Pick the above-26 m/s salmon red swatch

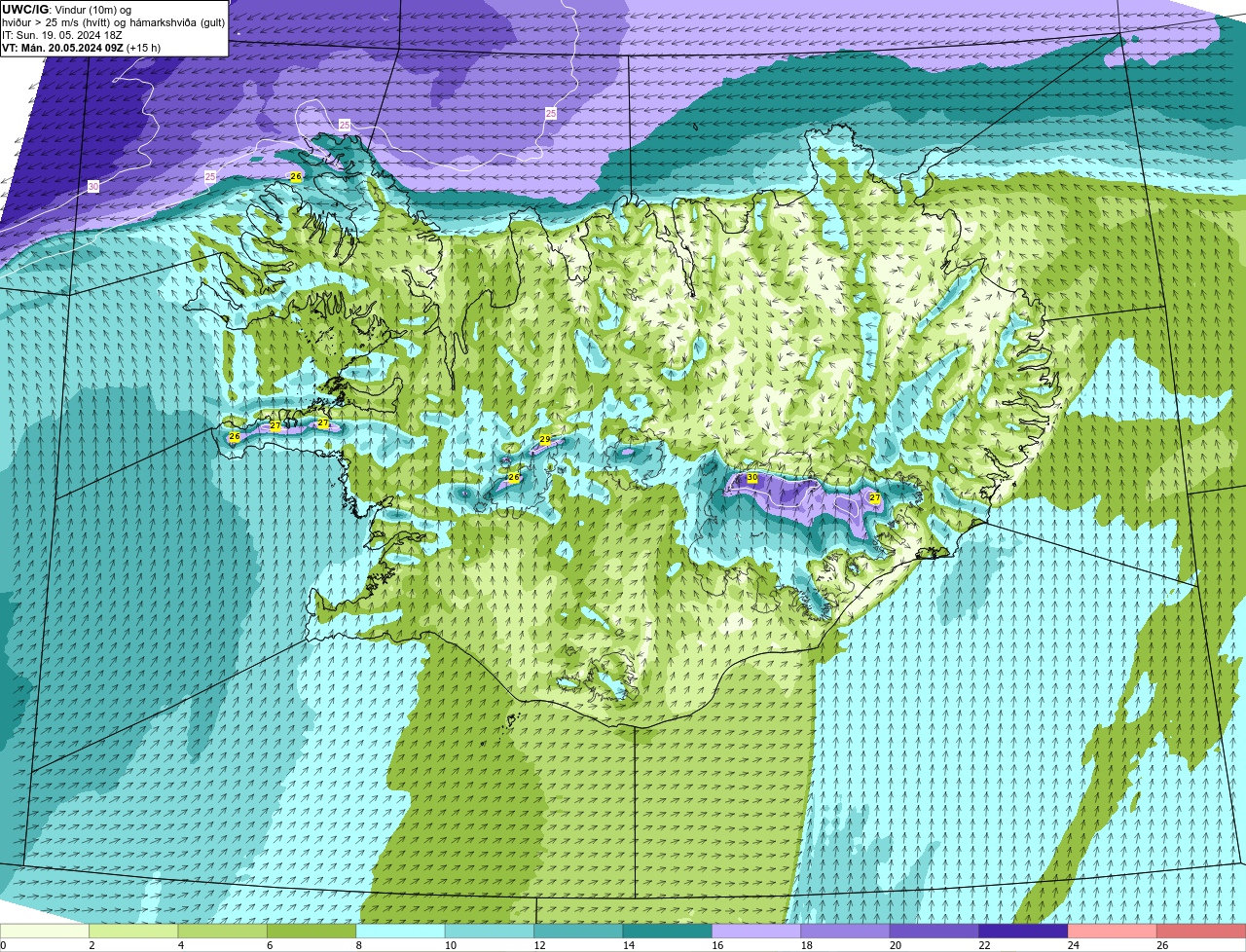1201,931
